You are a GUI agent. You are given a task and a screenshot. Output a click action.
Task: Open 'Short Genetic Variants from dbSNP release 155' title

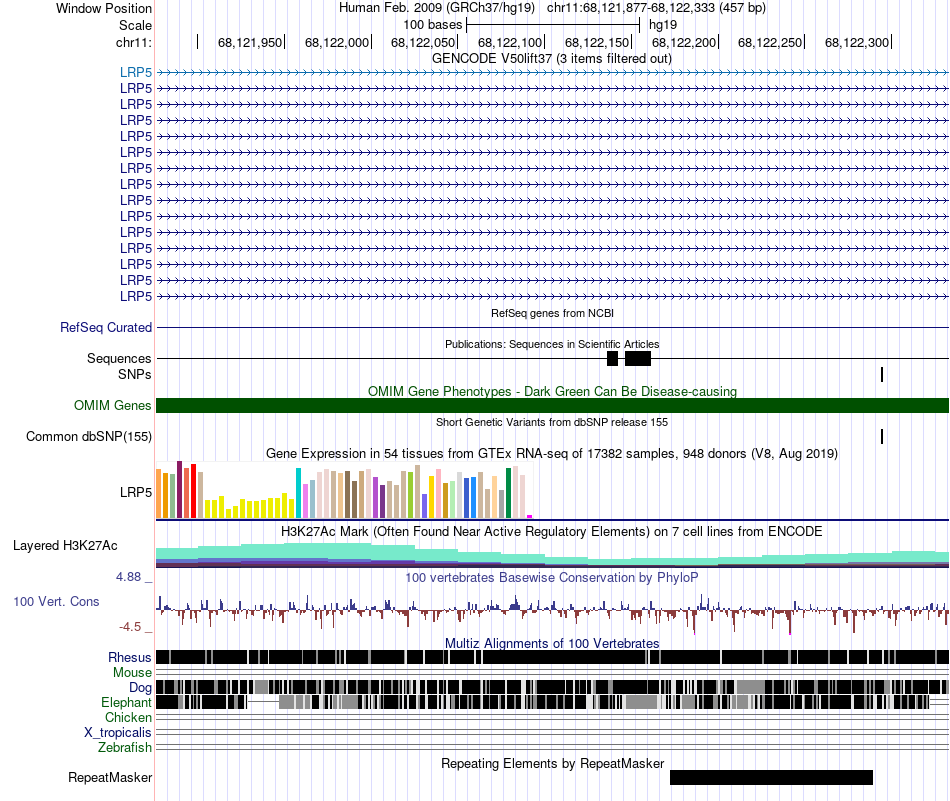pos(552,422)
